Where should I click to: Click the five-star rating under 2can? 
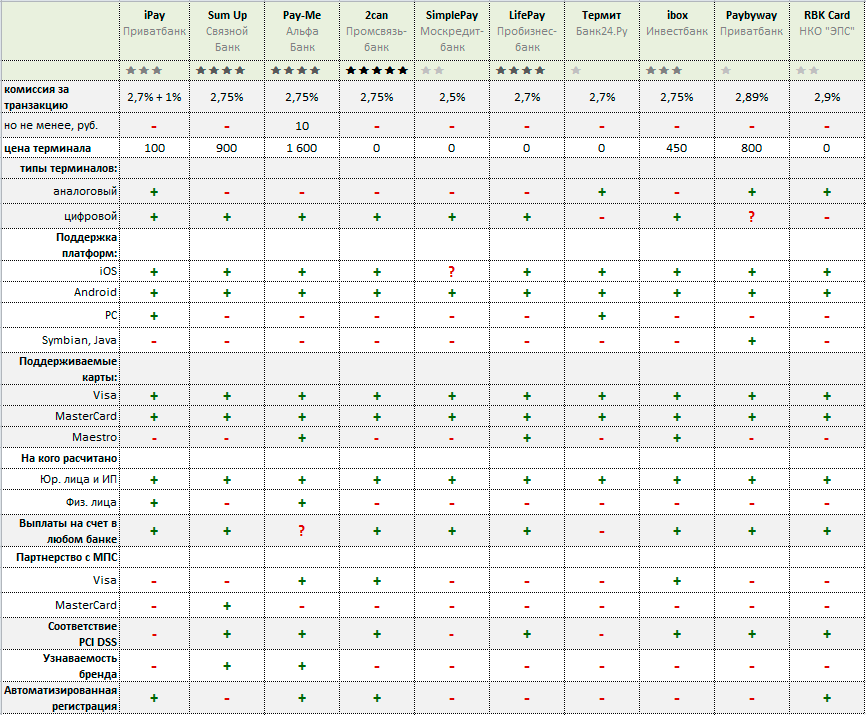tap(376, 70)
